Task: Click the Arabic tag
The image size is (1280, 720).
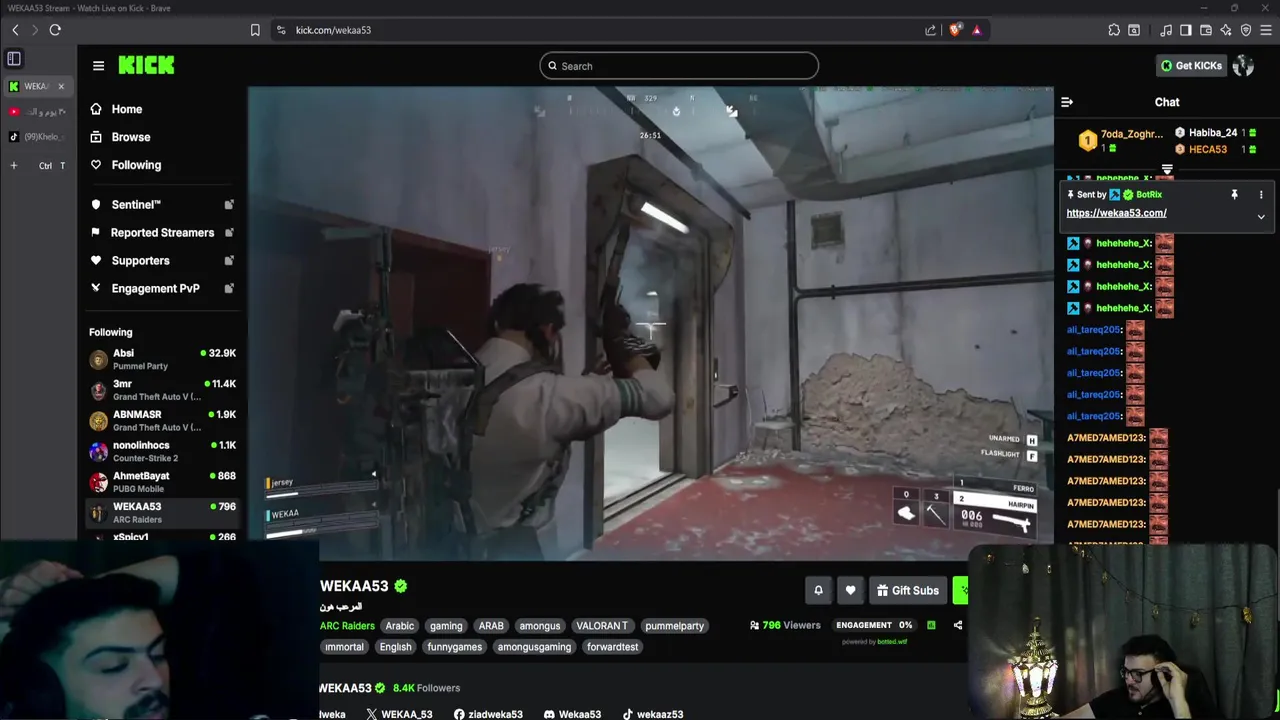Action: point(399,626)
